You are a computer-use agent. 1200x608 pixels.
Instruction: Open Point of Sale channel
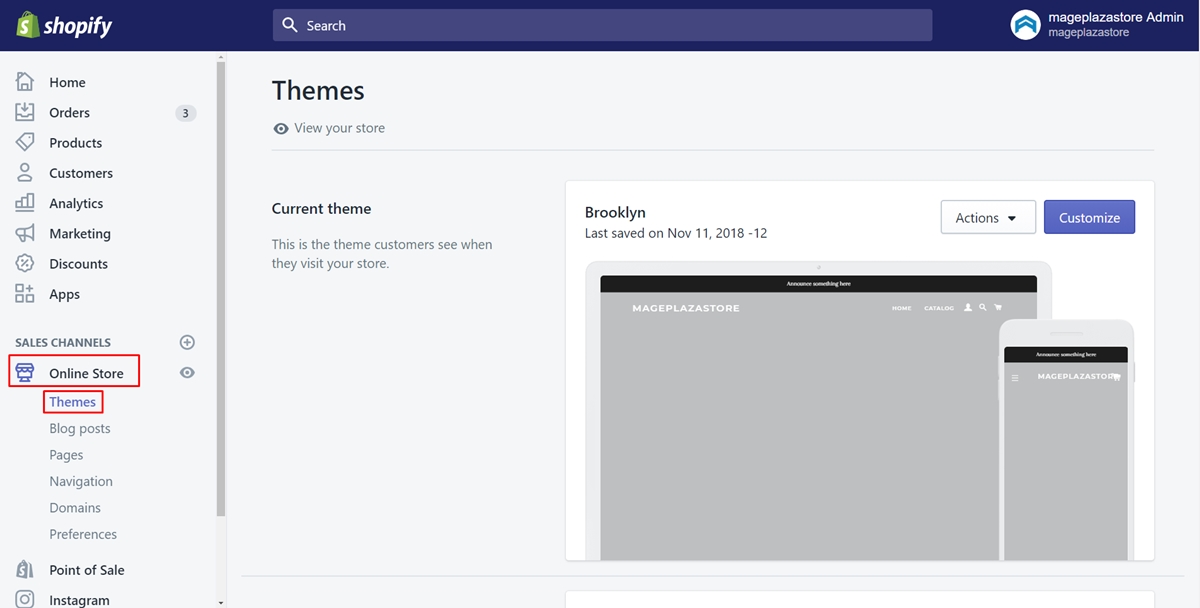click(x=87, y=569)
